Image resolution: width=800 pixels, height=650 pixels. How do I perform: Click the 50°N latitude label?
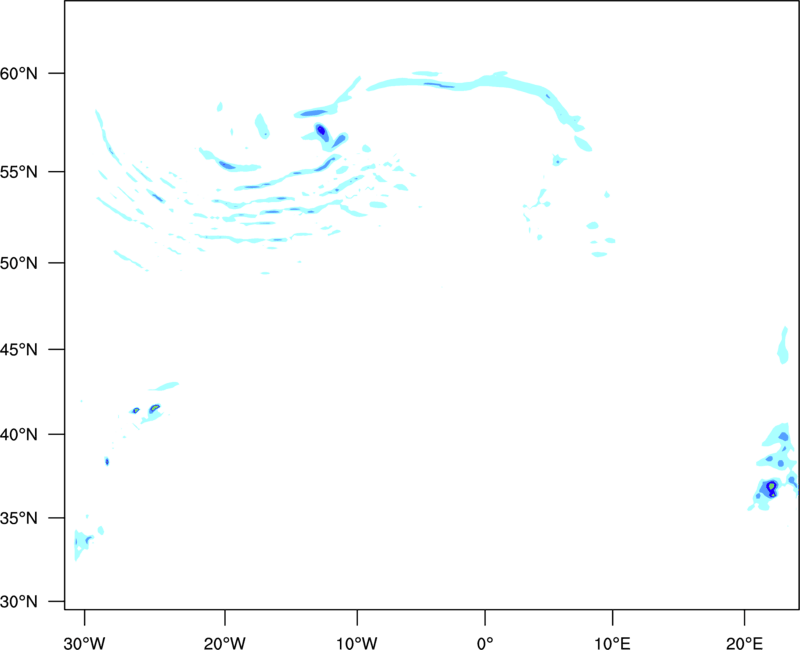tap(18, 264)
